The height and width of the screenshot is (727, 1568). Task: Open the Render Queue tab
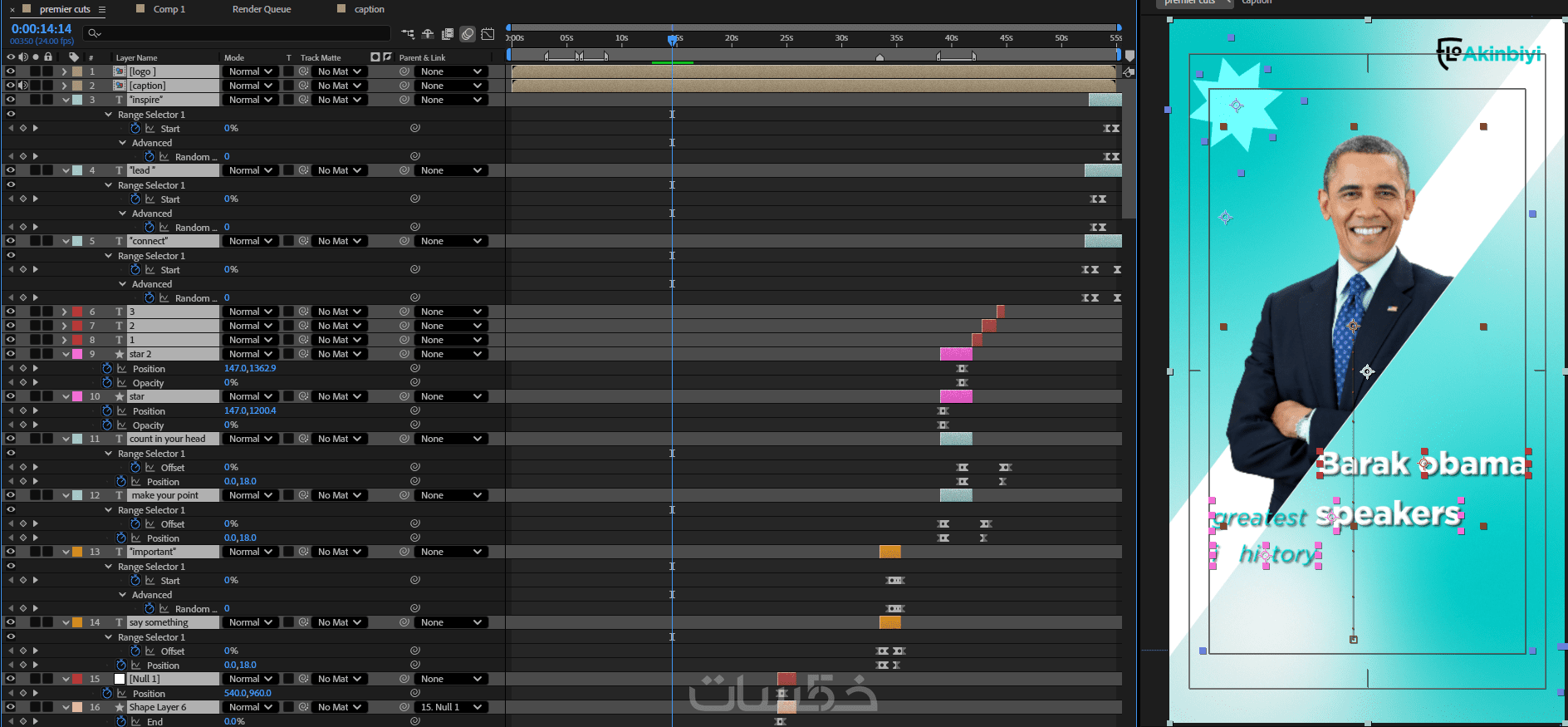click(262, 9)
